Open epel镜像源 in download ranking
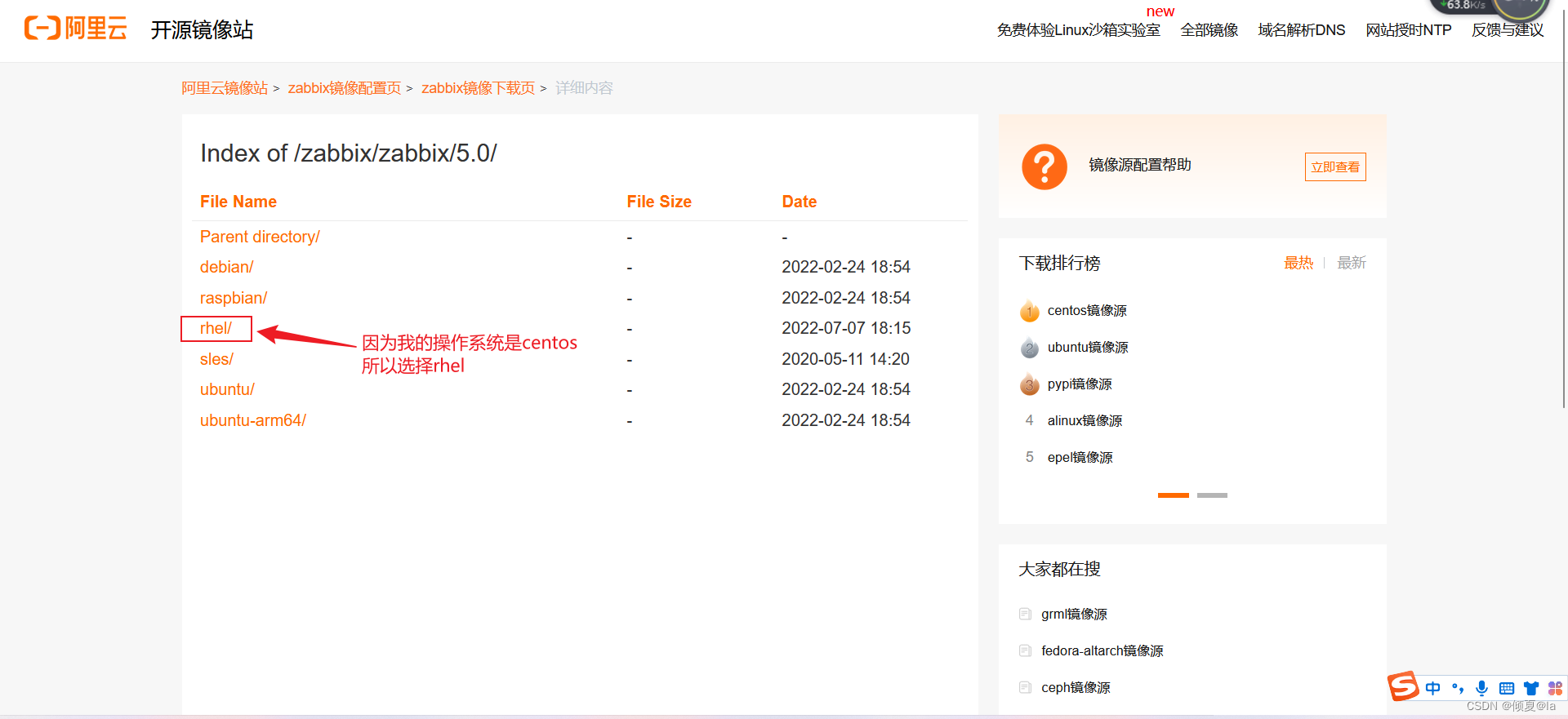The image size is (1568, 719). click(x=1080, y=458)
